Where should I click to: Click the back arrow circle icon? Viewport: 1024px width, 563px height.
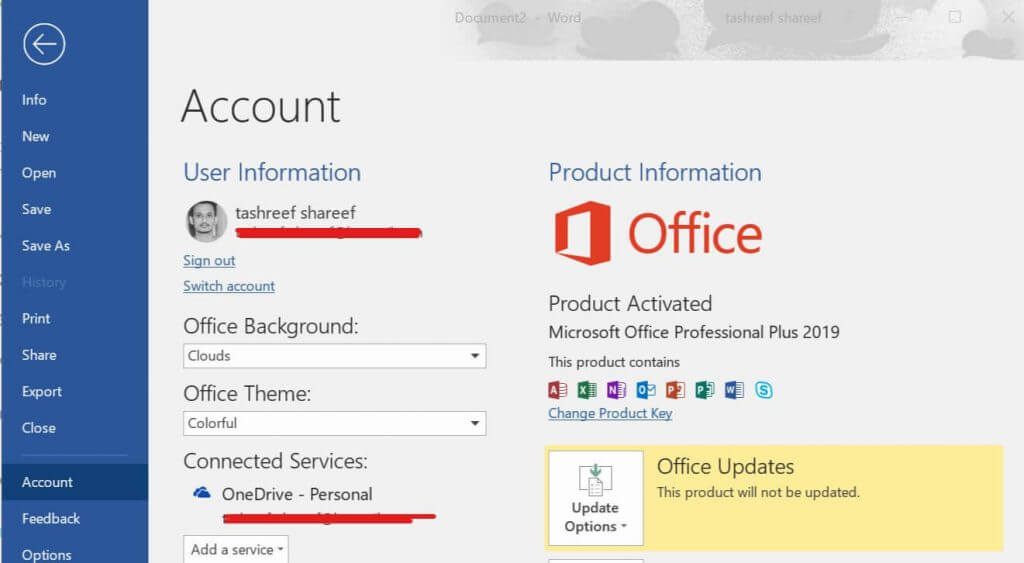[x=44, y=44]
